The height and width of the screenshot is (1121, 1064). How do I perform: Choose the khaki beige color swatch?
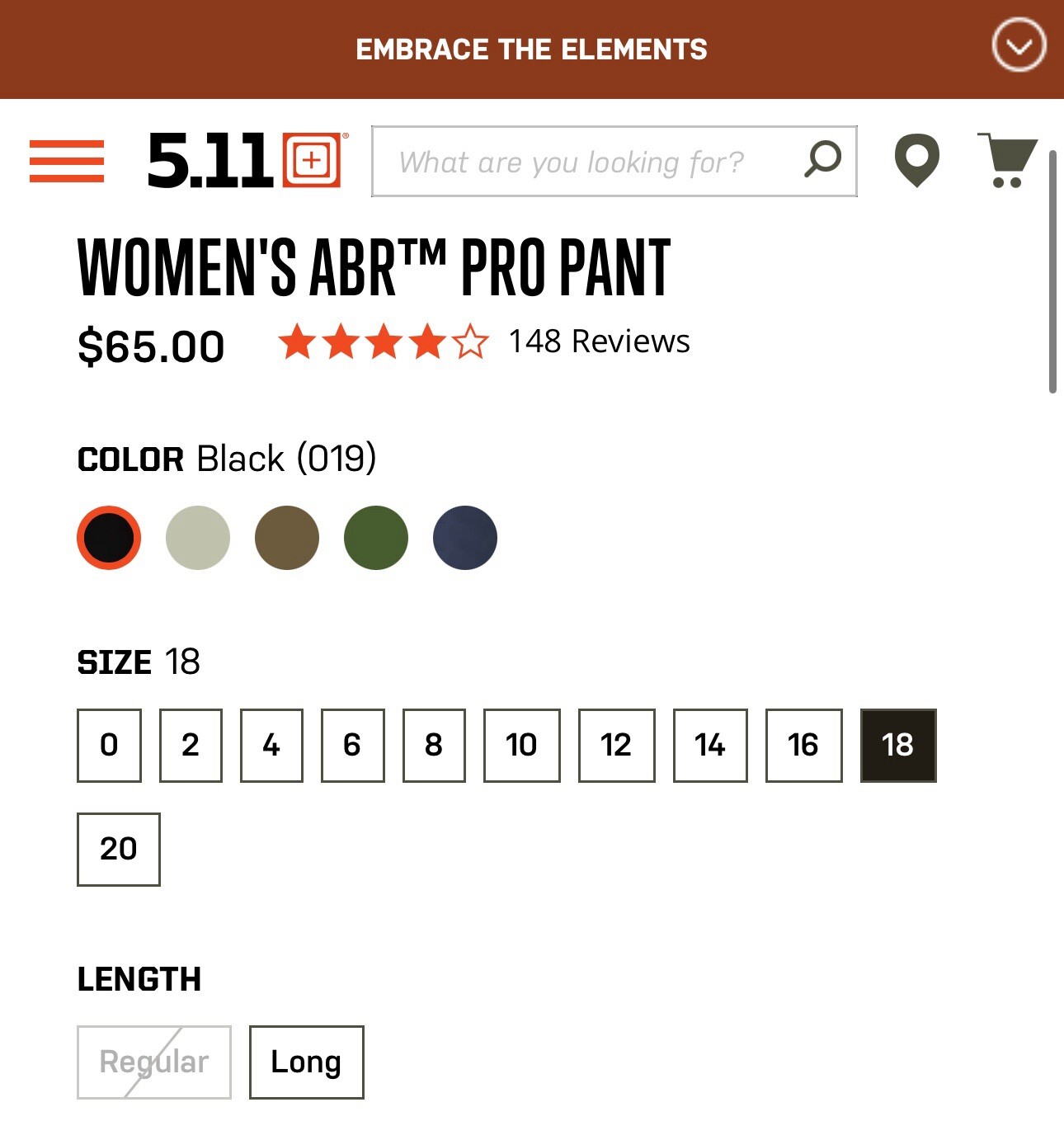point(198,538)
